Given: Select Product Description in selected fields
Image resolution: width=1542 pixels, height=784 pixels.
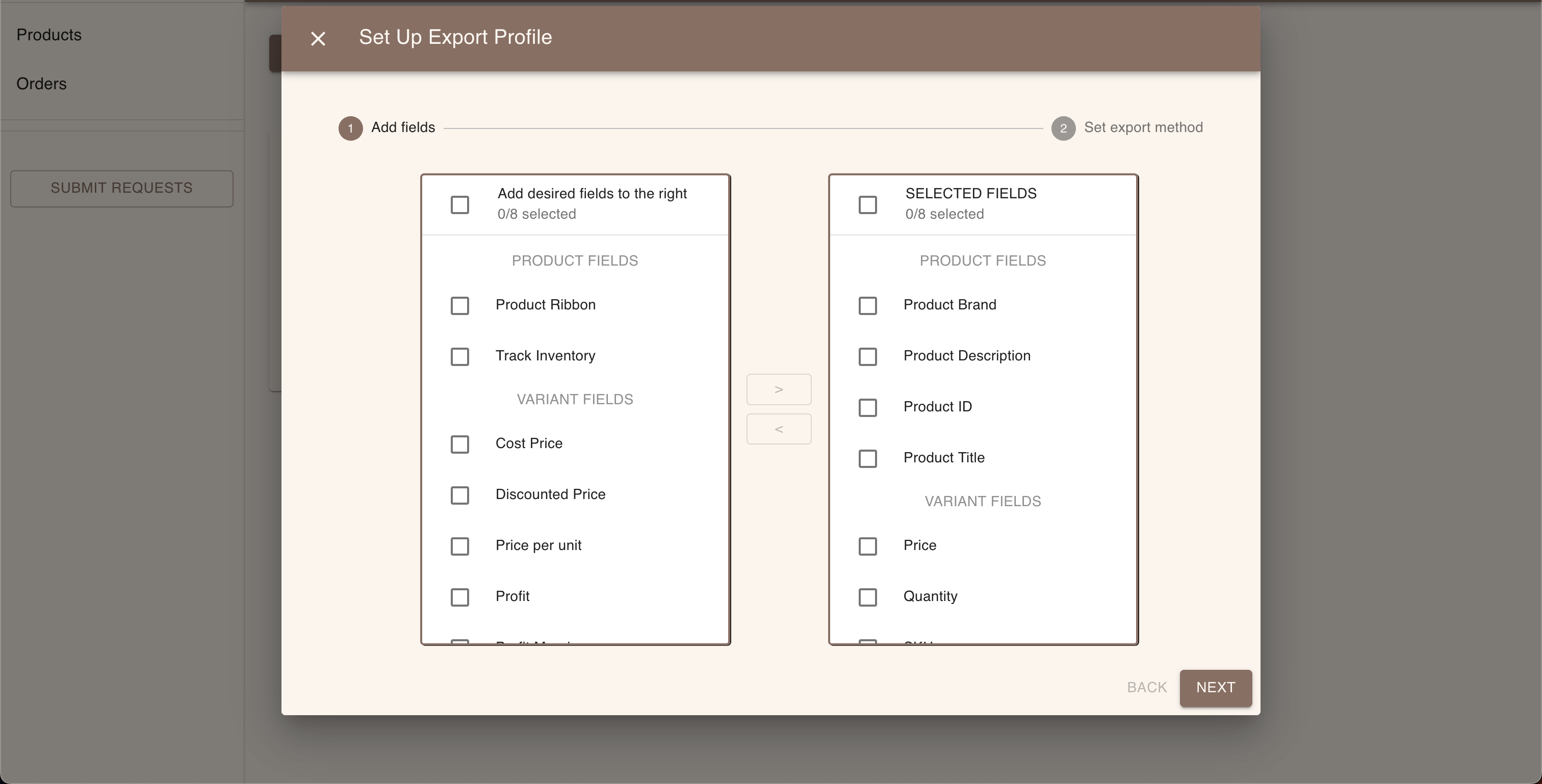Looking at the screenshot, I should click(867, 357).
